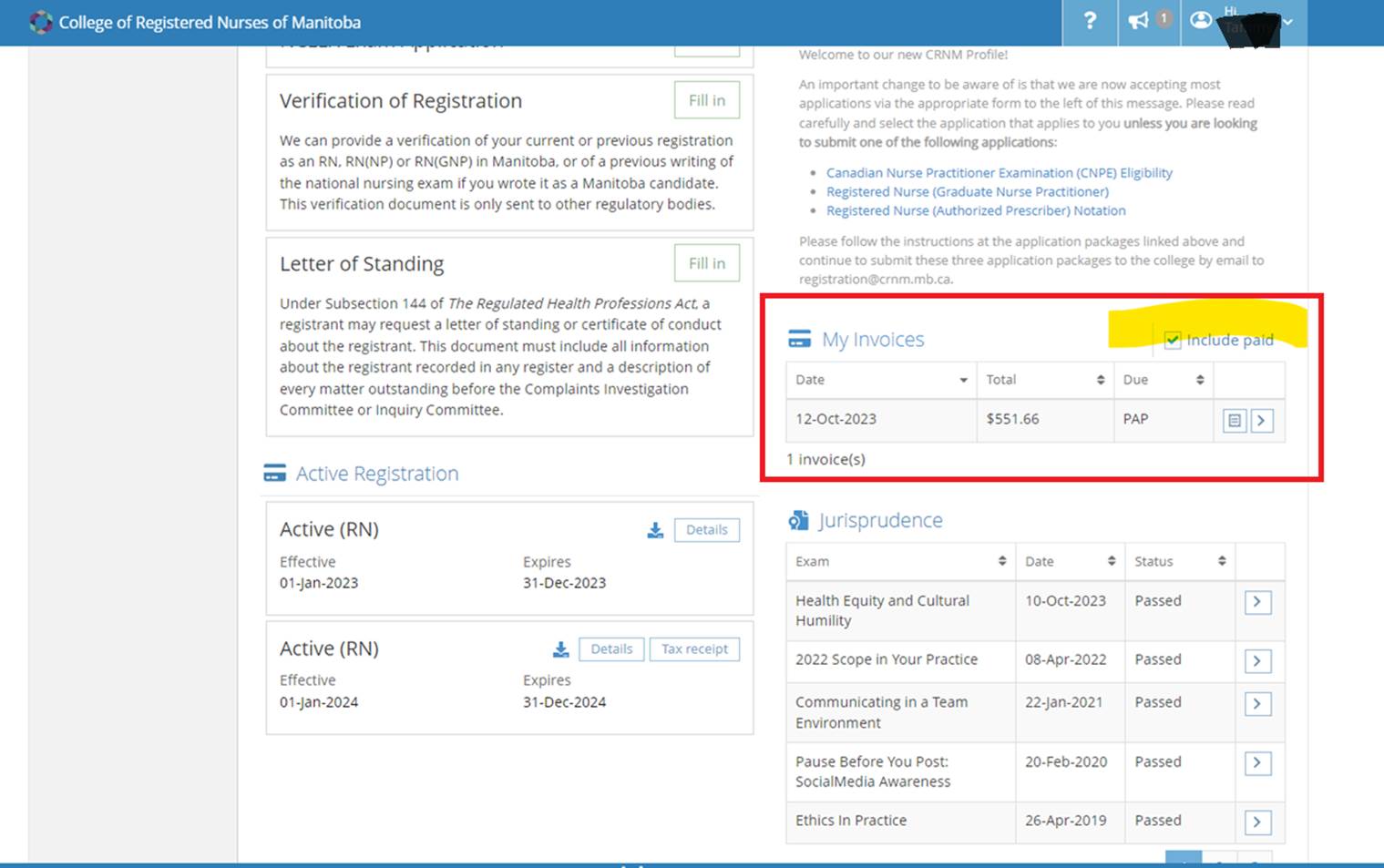Open Canadian Nurse Practitioner Examination Eligibility link
1384x868 pixels.
[999, 173]
